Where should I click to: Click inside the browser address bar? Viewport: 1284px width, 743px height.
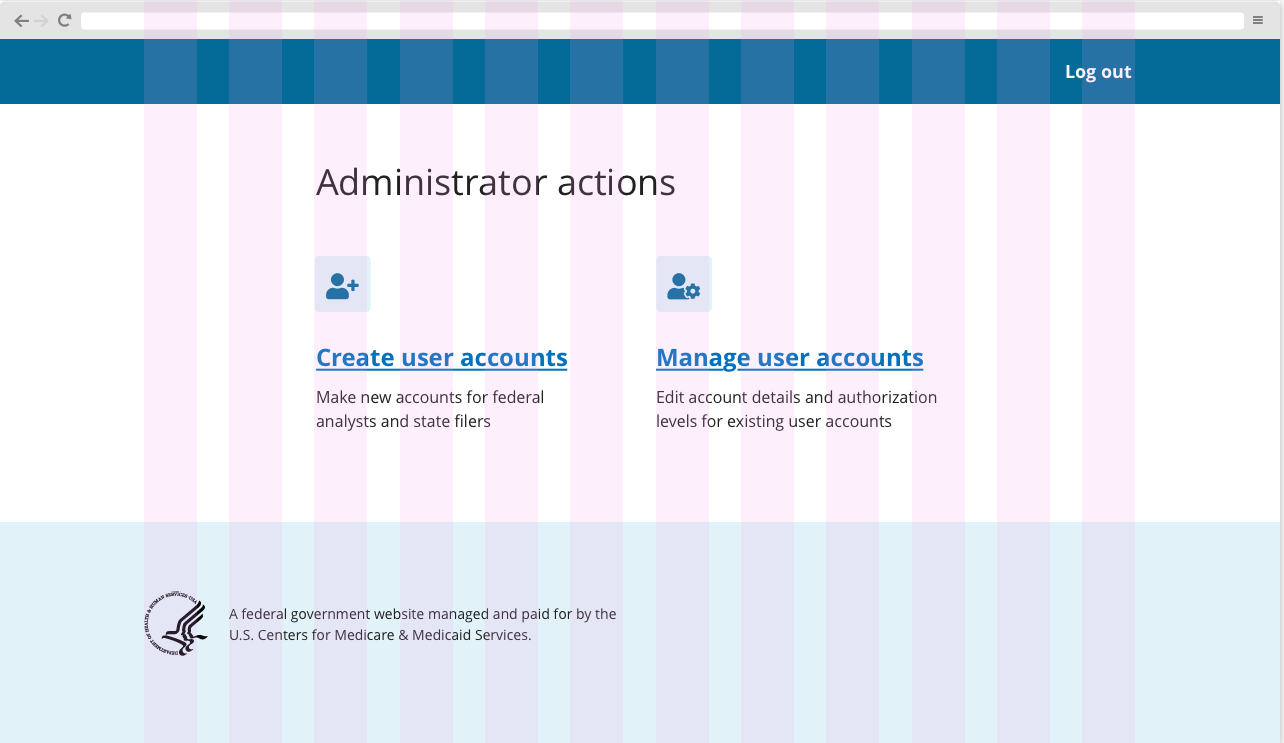point(650,20)
